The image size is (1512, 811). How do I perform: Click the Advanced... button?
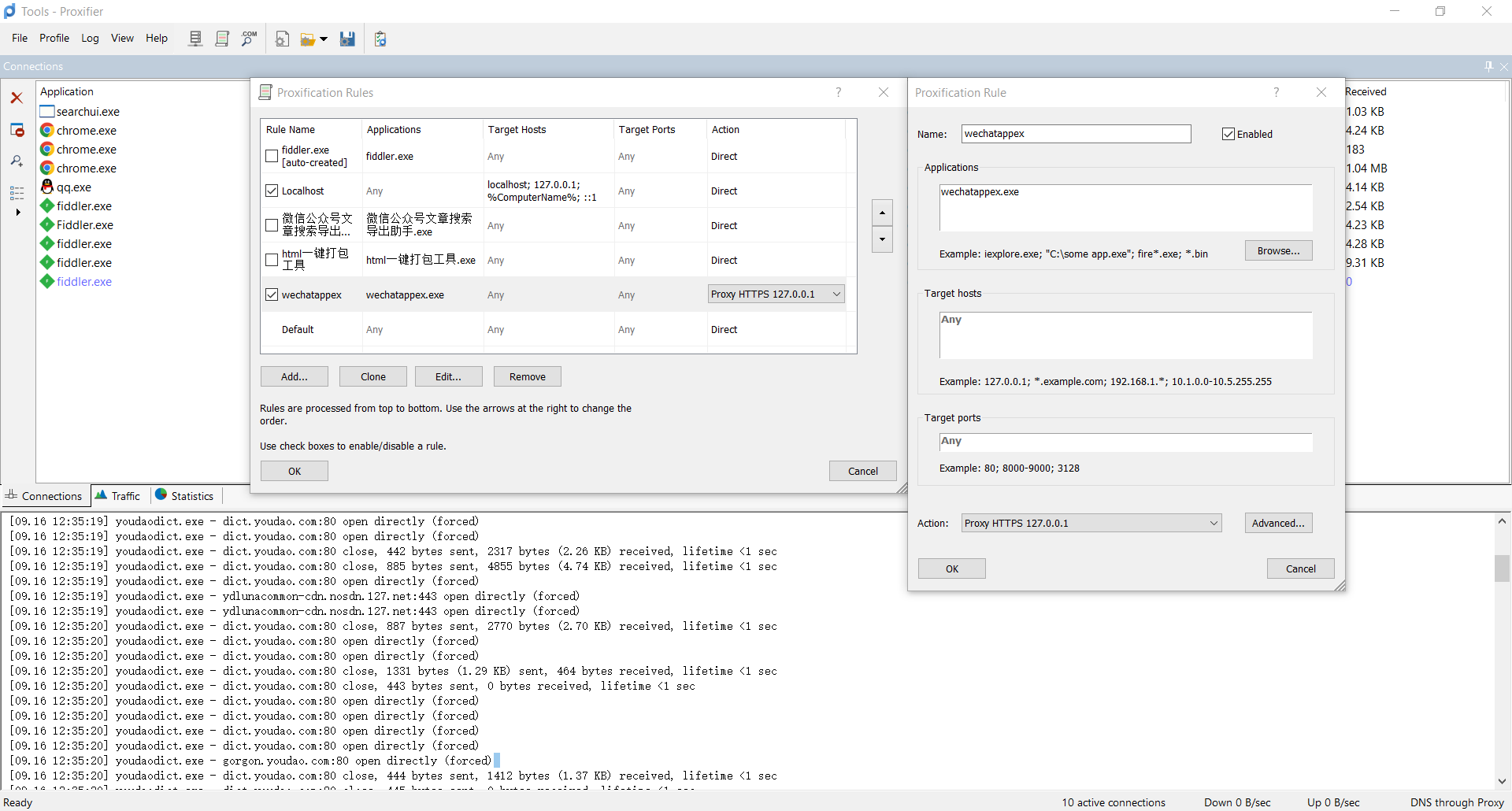[1277, 524]
